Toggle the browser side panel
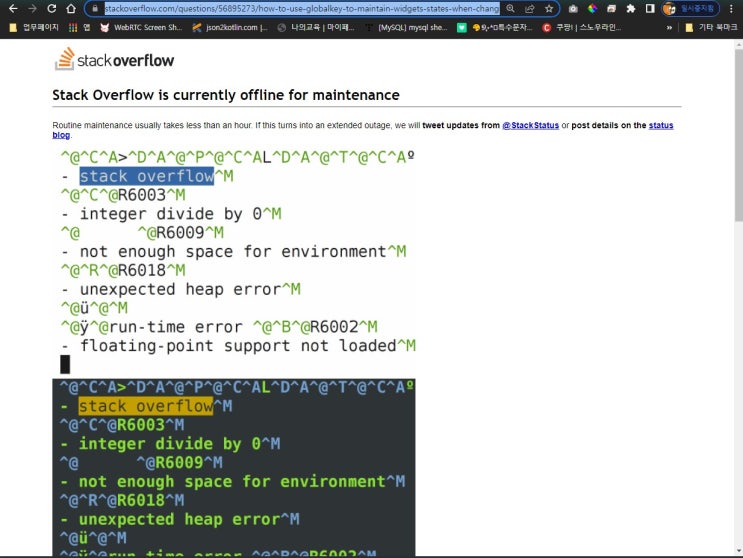This screenshot has width=743, height=558. point(650,8)
